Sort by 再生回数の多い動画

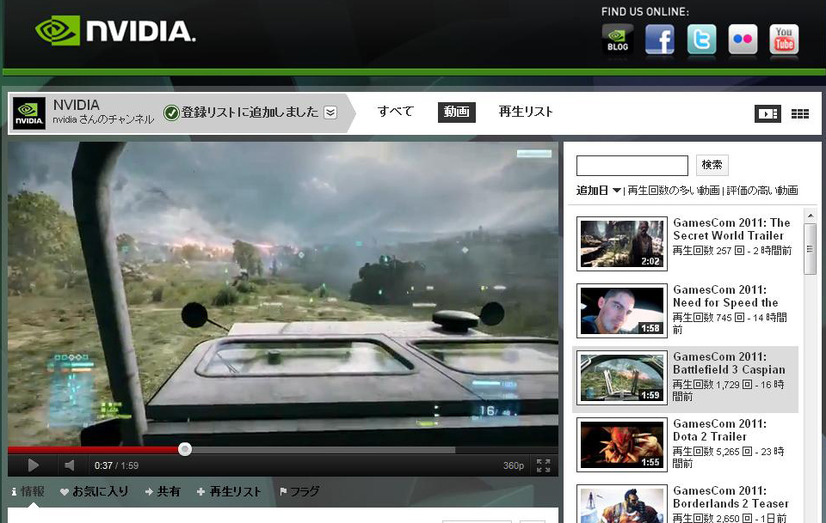point(673,190)
